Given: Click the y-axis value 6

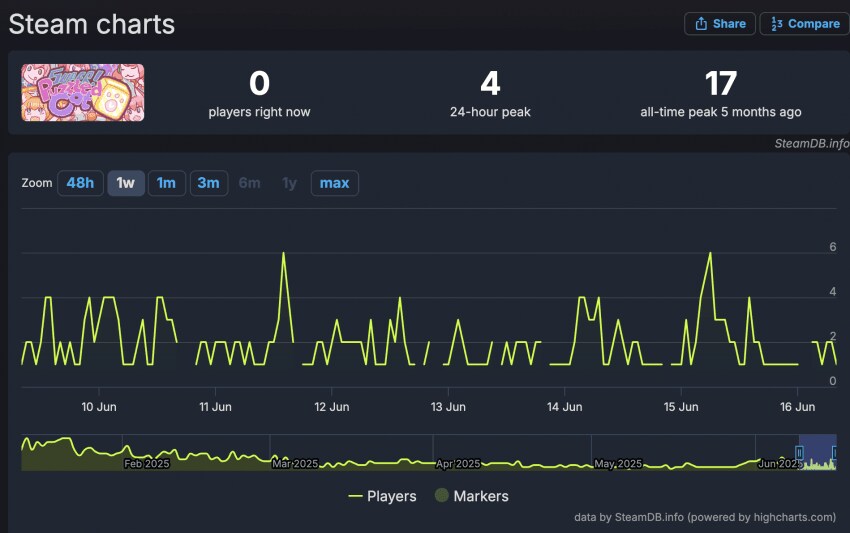Looking at the screenshot, I should pos(833,247).
